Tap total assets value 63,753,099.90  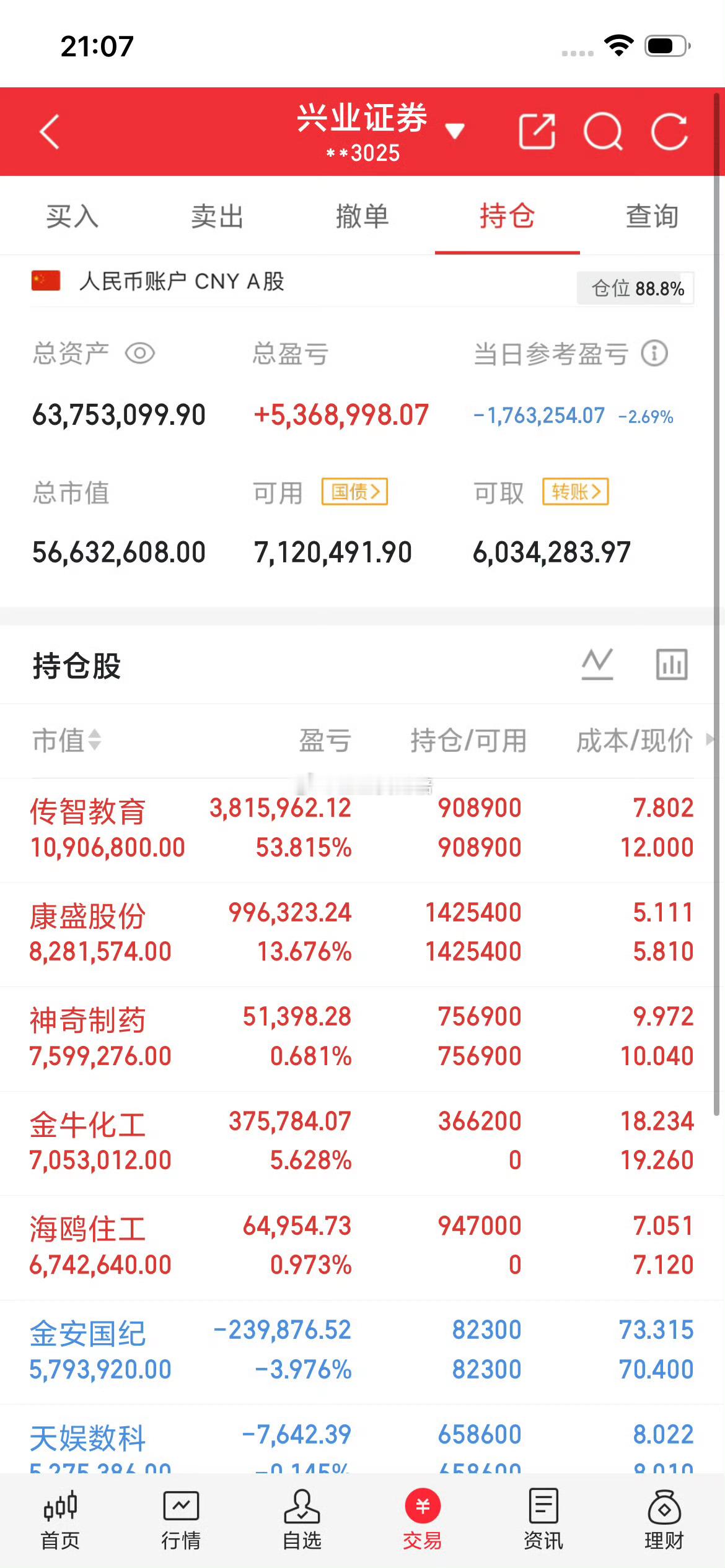[x=119, y=415]
